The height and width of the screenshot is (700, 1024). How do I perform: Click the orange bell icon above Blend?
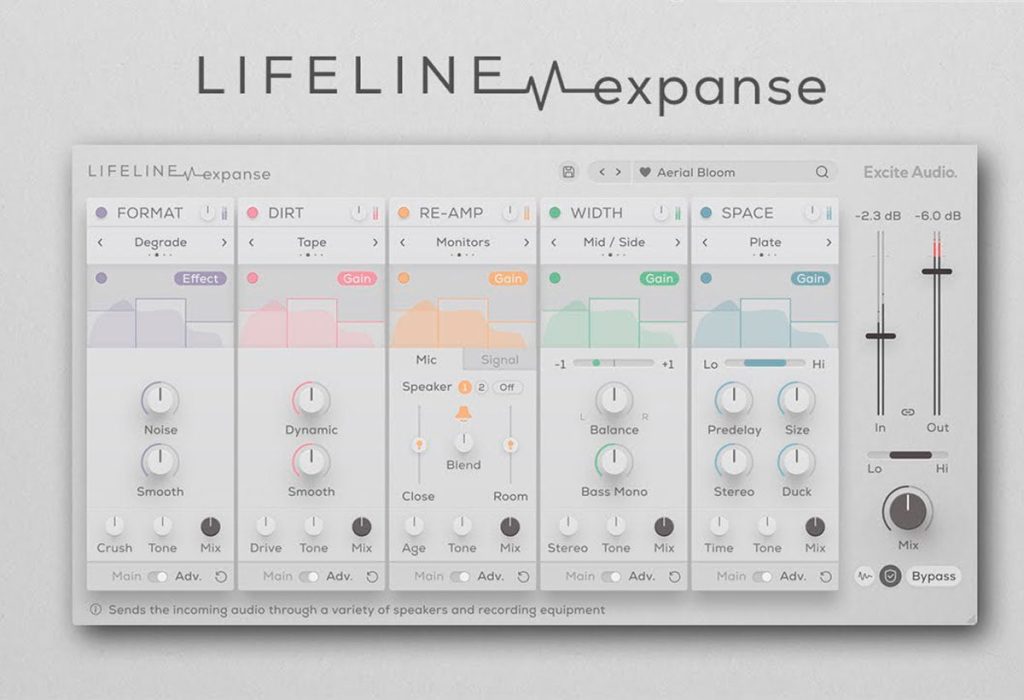click(x=463, y=413)
